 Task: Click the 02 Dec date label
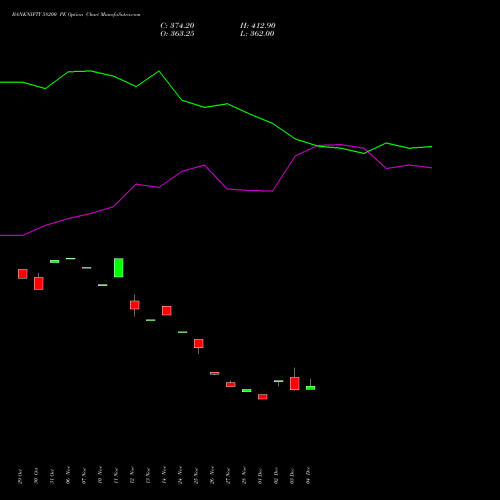point(276,475)
